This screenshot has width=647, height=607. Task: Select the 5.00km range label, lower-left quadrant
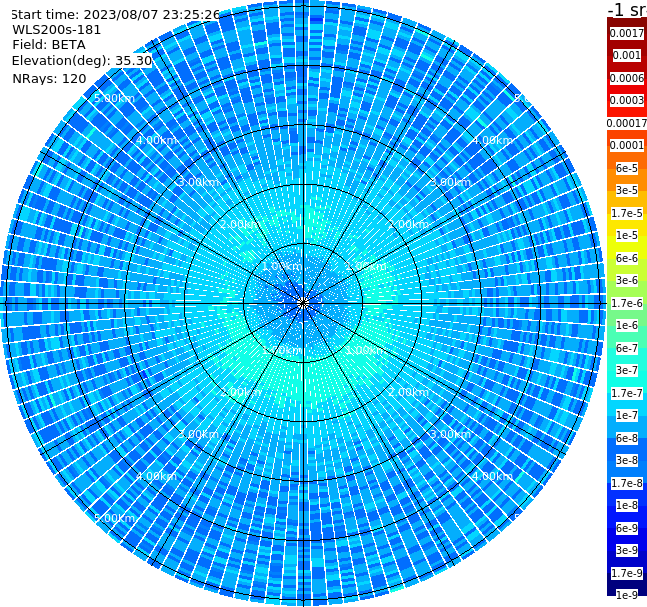pos(114,518)
